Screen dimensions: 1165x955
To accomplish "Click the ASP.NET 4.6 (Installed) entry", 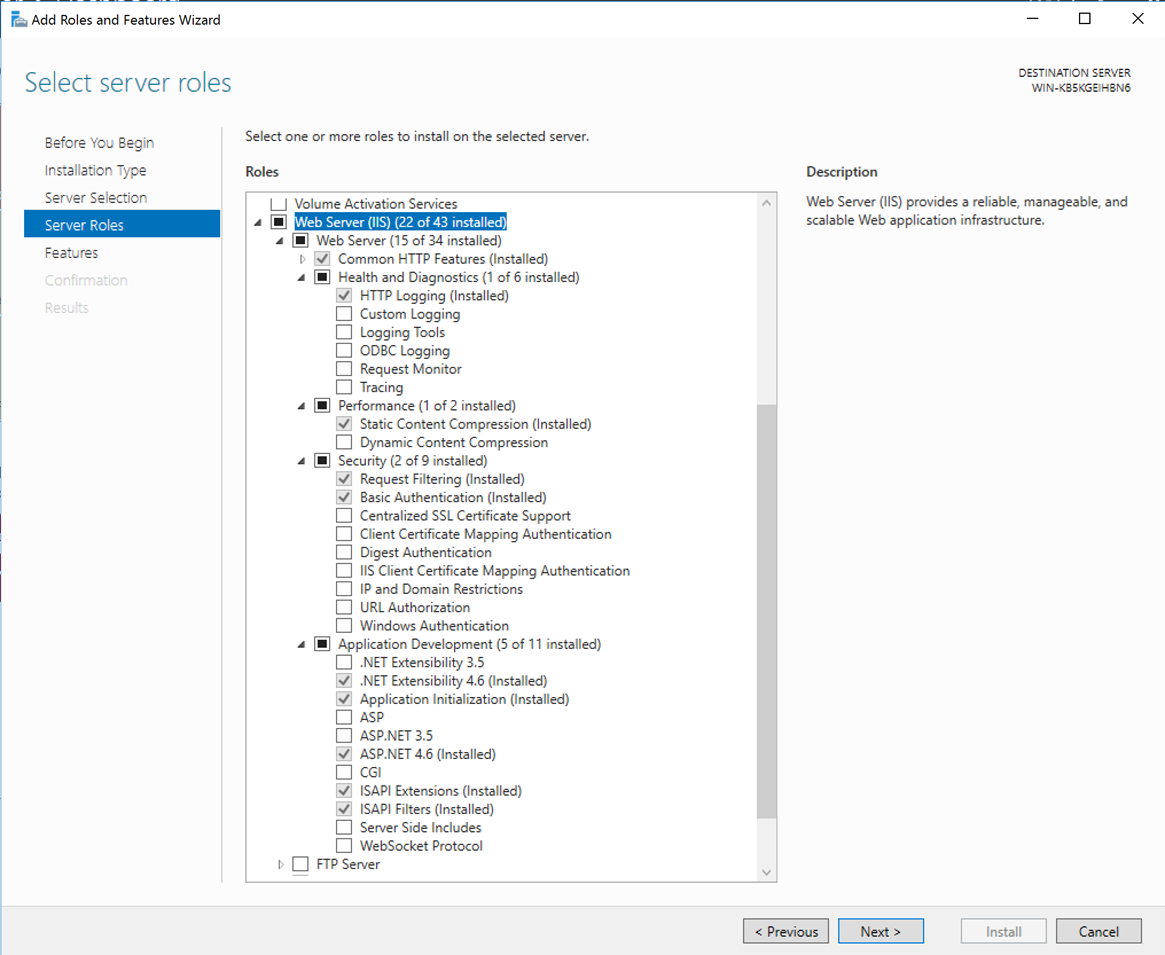I will 428,754.
